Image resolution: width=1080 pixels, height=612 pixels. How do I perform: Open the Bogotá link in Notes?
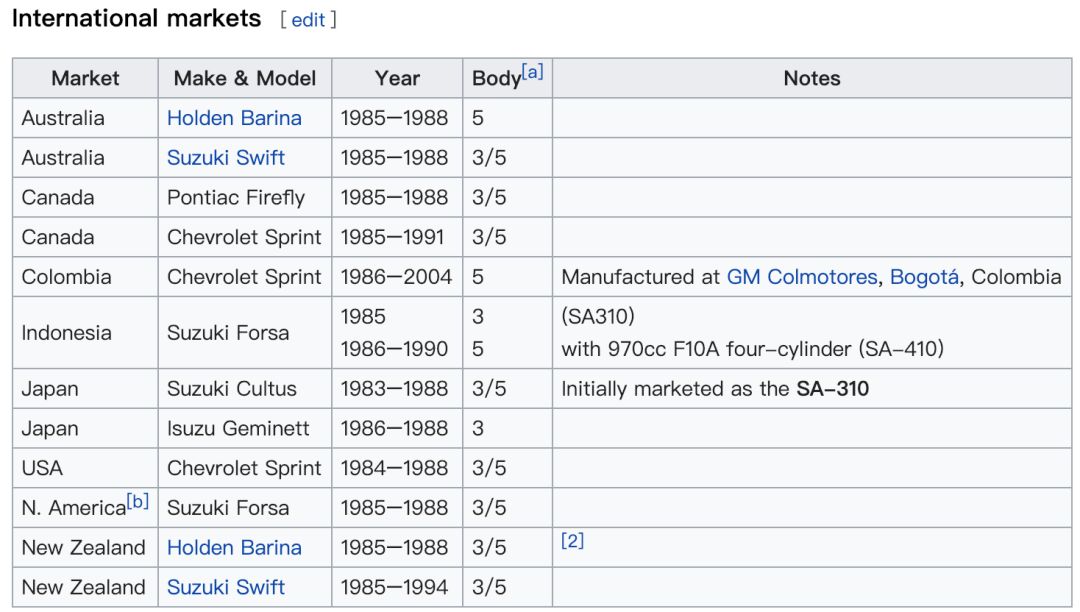pos(924,277)
